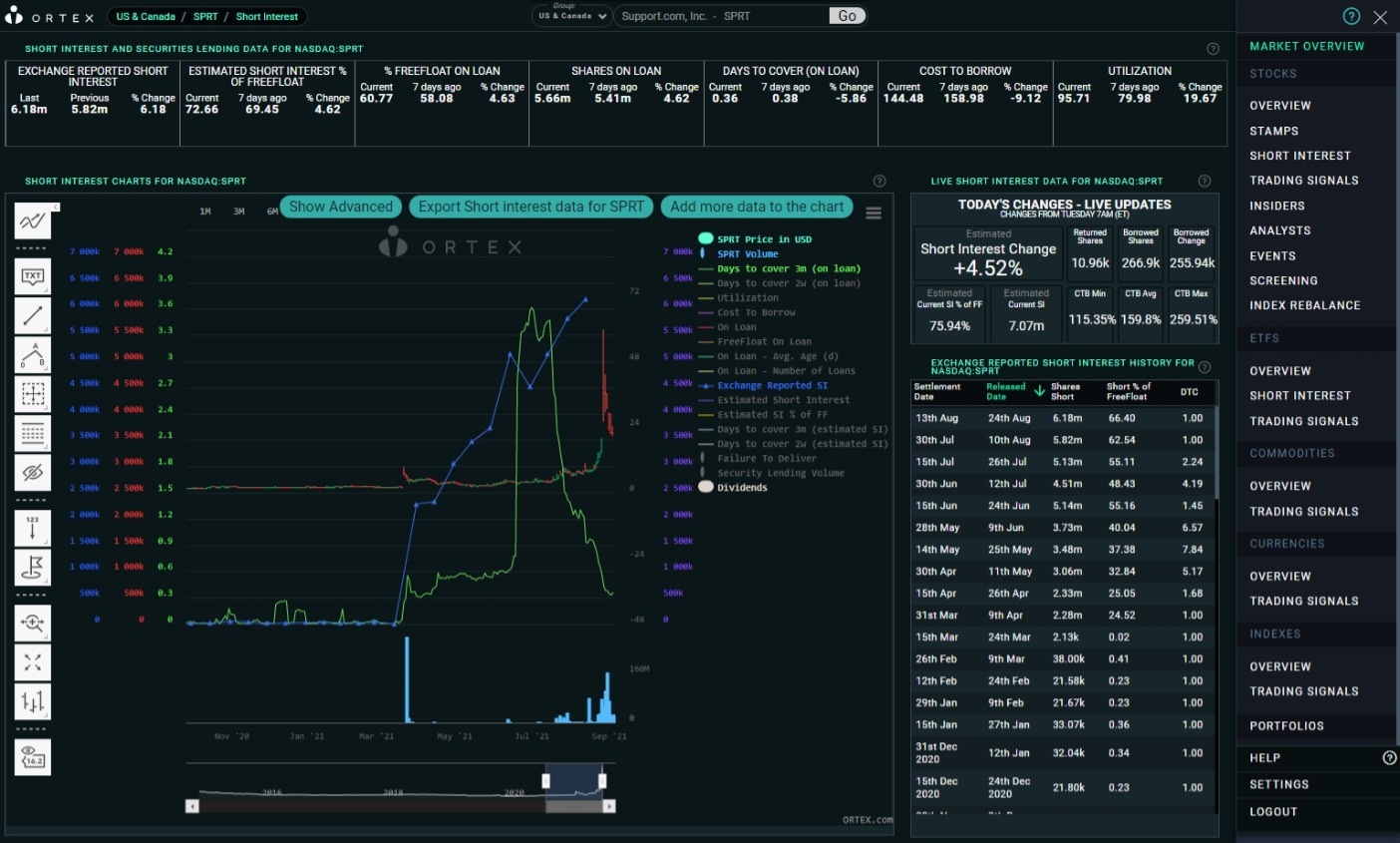Open help icon for short interest data header

pyautogui.click(x=1213, y=49)
